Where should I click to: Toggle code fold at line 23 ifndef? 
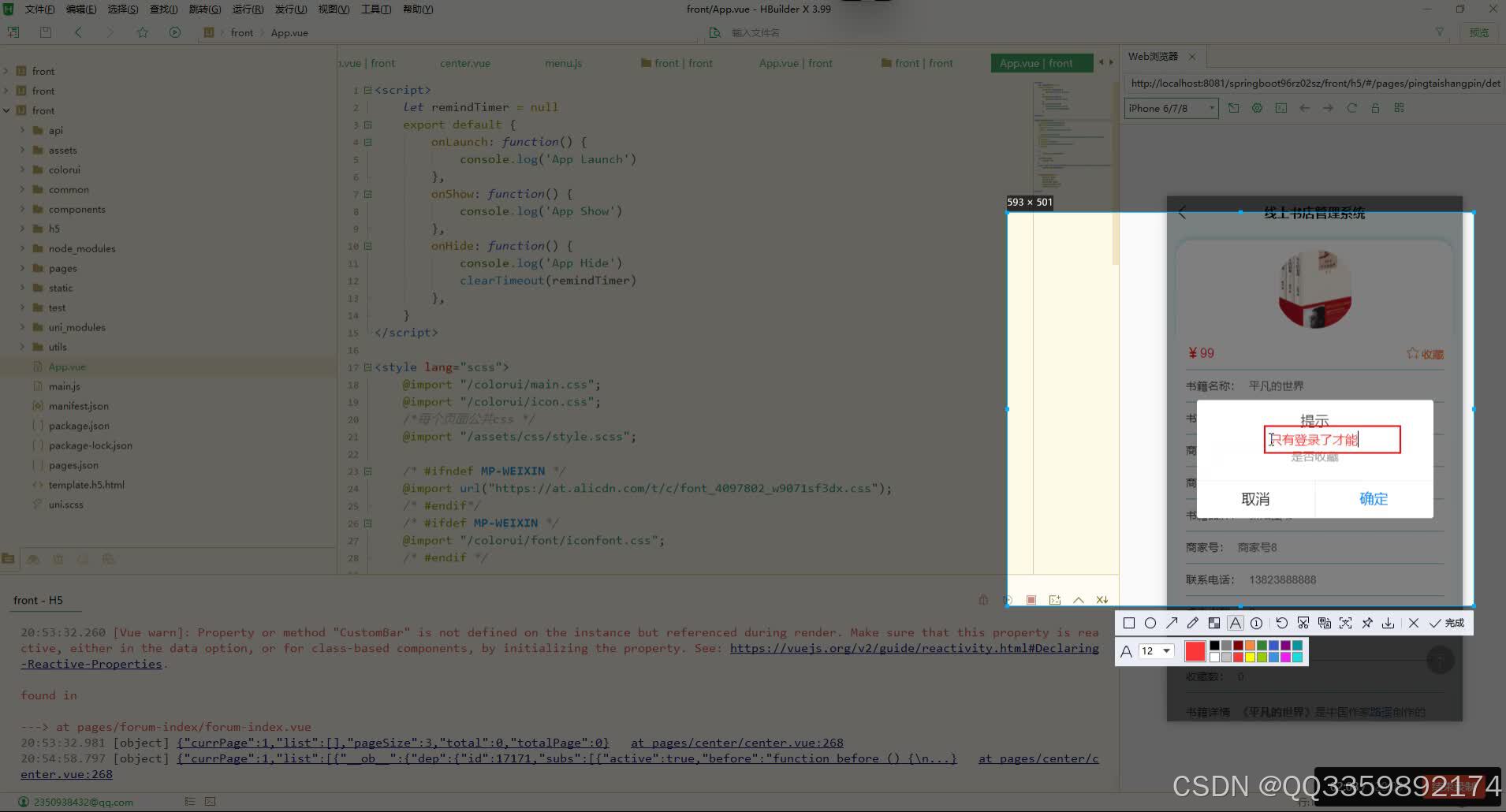367,471
